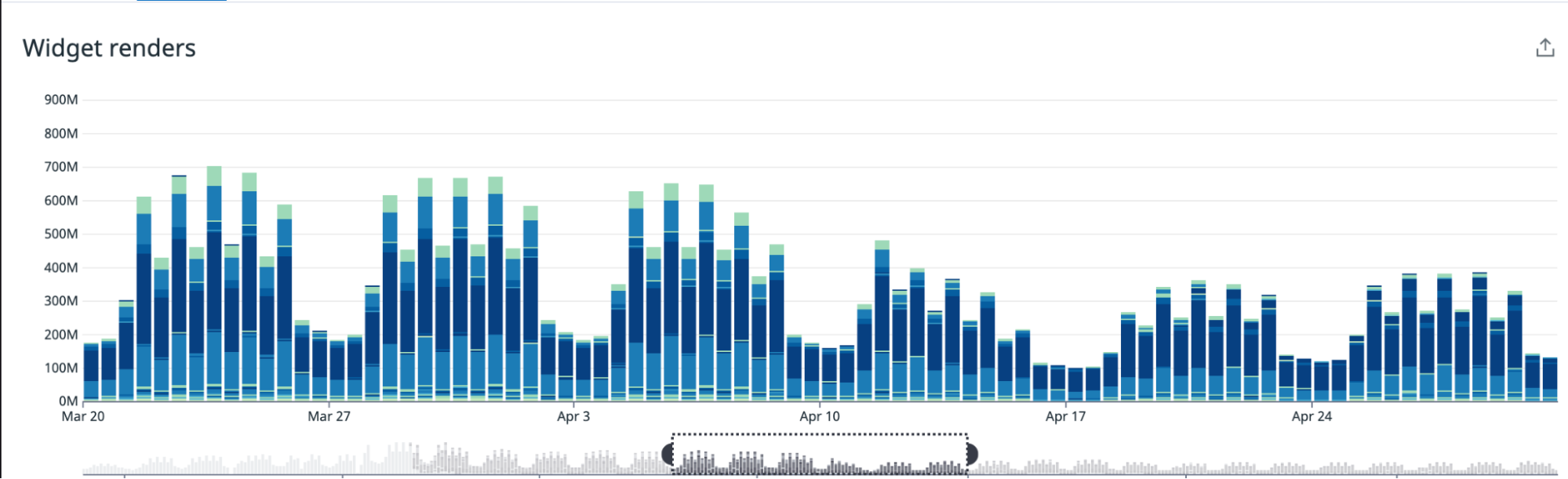Image resolution: width=1568 pixels, height=479 pixels.
Task: Click the Apr 3 x-axis label
Action: (573, 416)
